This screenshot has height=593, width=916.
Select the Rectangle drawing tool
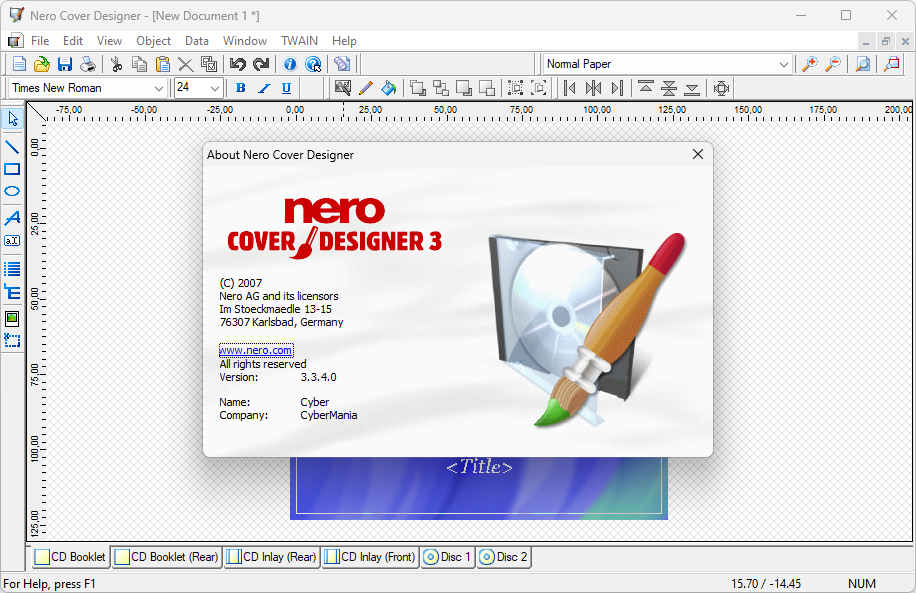(x=12, y=169)
